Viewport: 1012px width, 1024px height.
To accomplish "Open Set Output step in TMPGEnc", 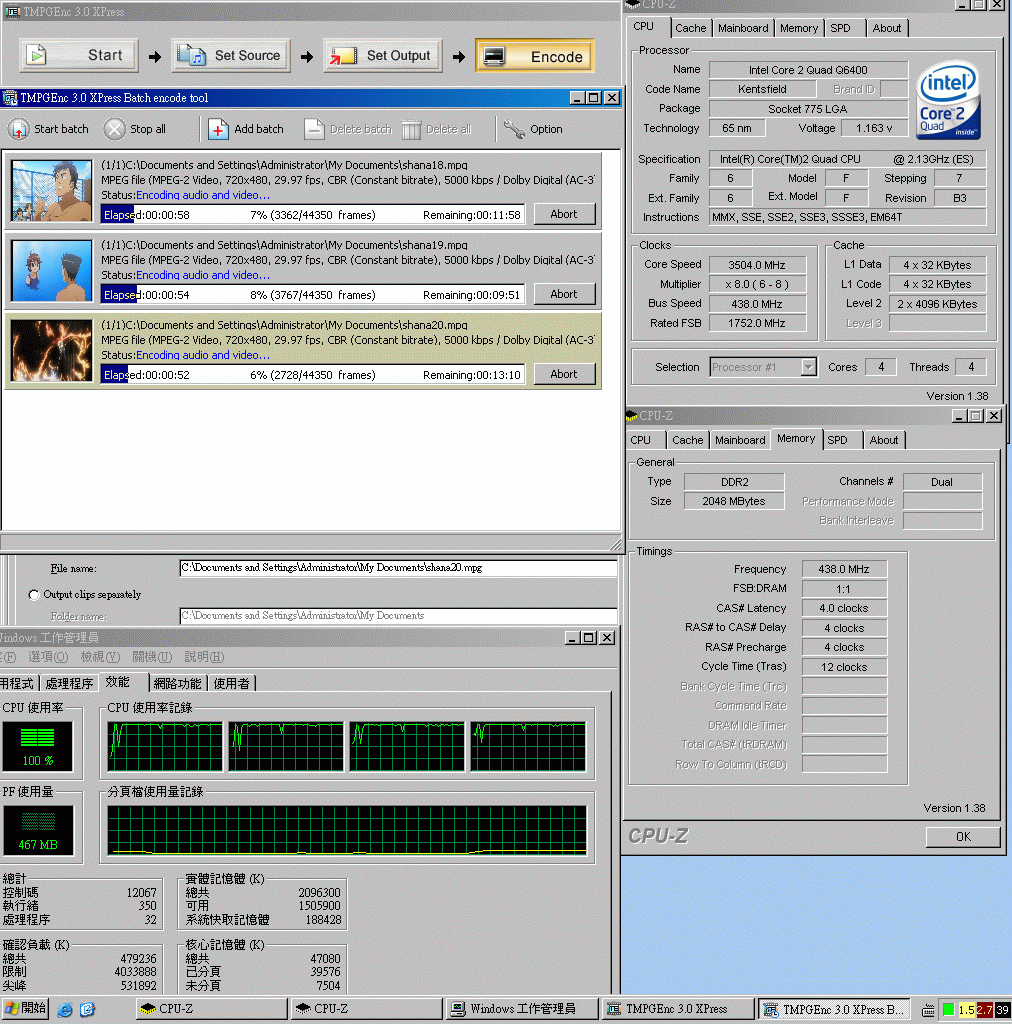I will pos(383,56).
